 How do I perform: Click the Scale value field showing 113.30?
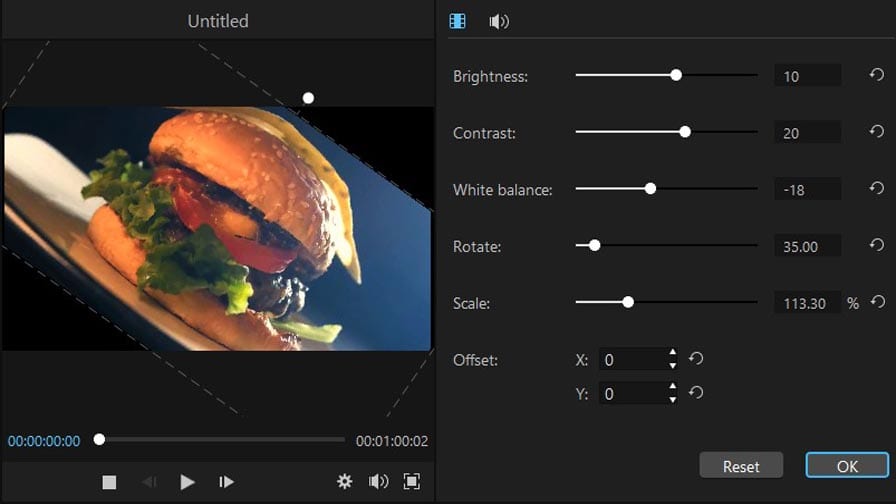[x=807, y=302]
